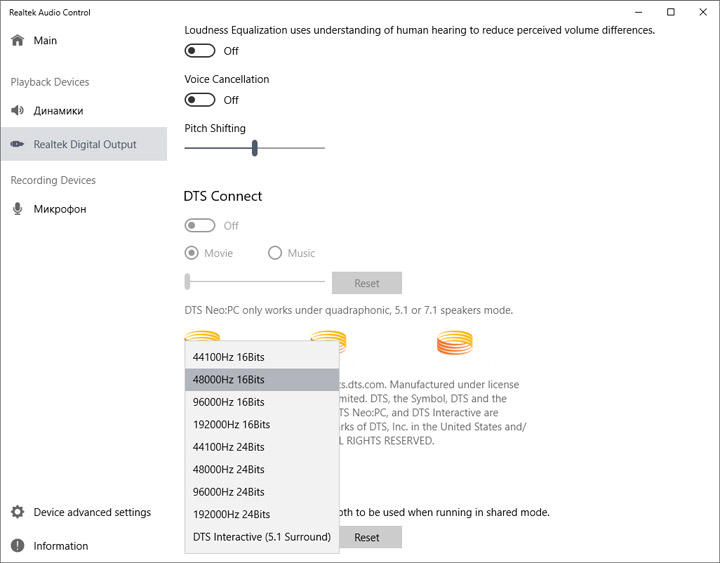The image size is (720, 563).
Task: Click the Pitch Shifting slider handle
Action: (255, 148)
